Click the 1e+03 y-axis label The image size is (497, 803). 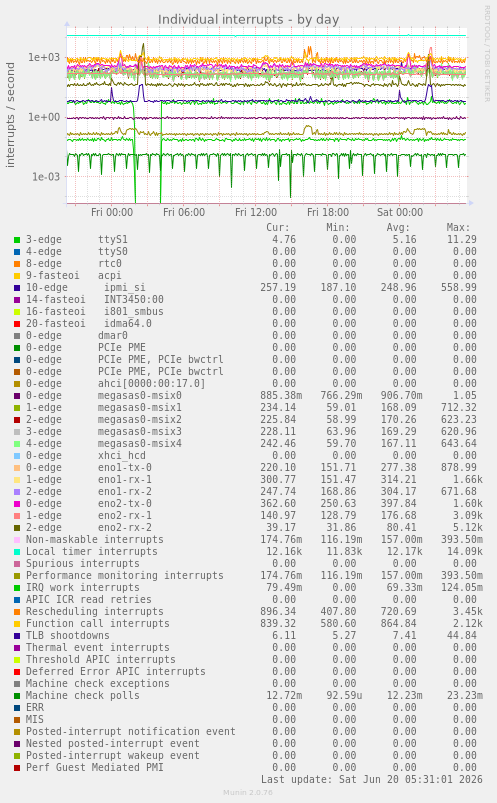point(44,57)
